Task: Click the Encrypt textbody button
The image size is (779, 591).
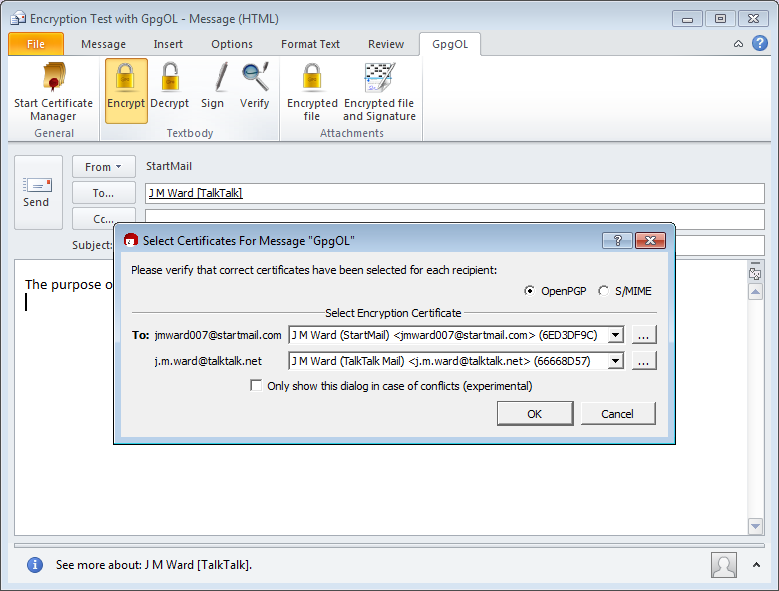Action: click(126, 91)
